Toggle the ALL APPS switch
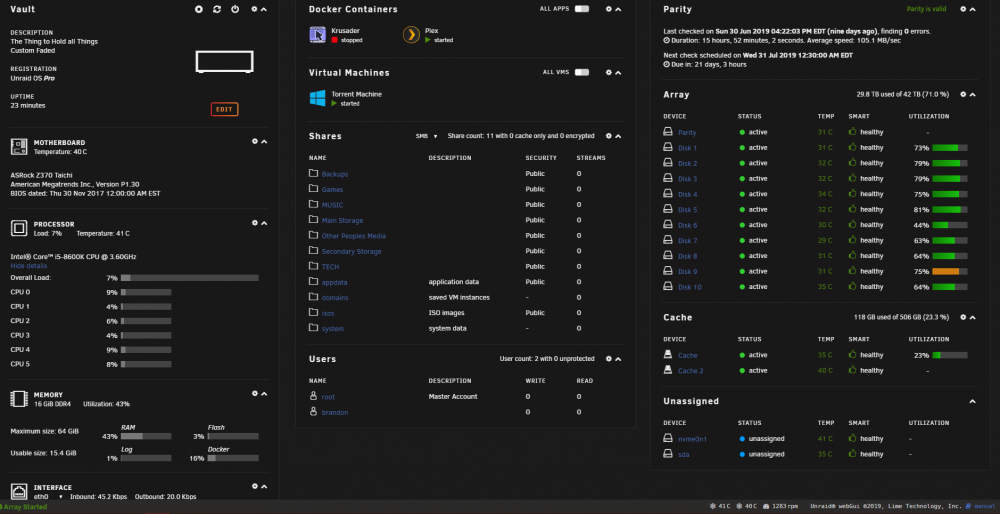 tap(581, 9)
